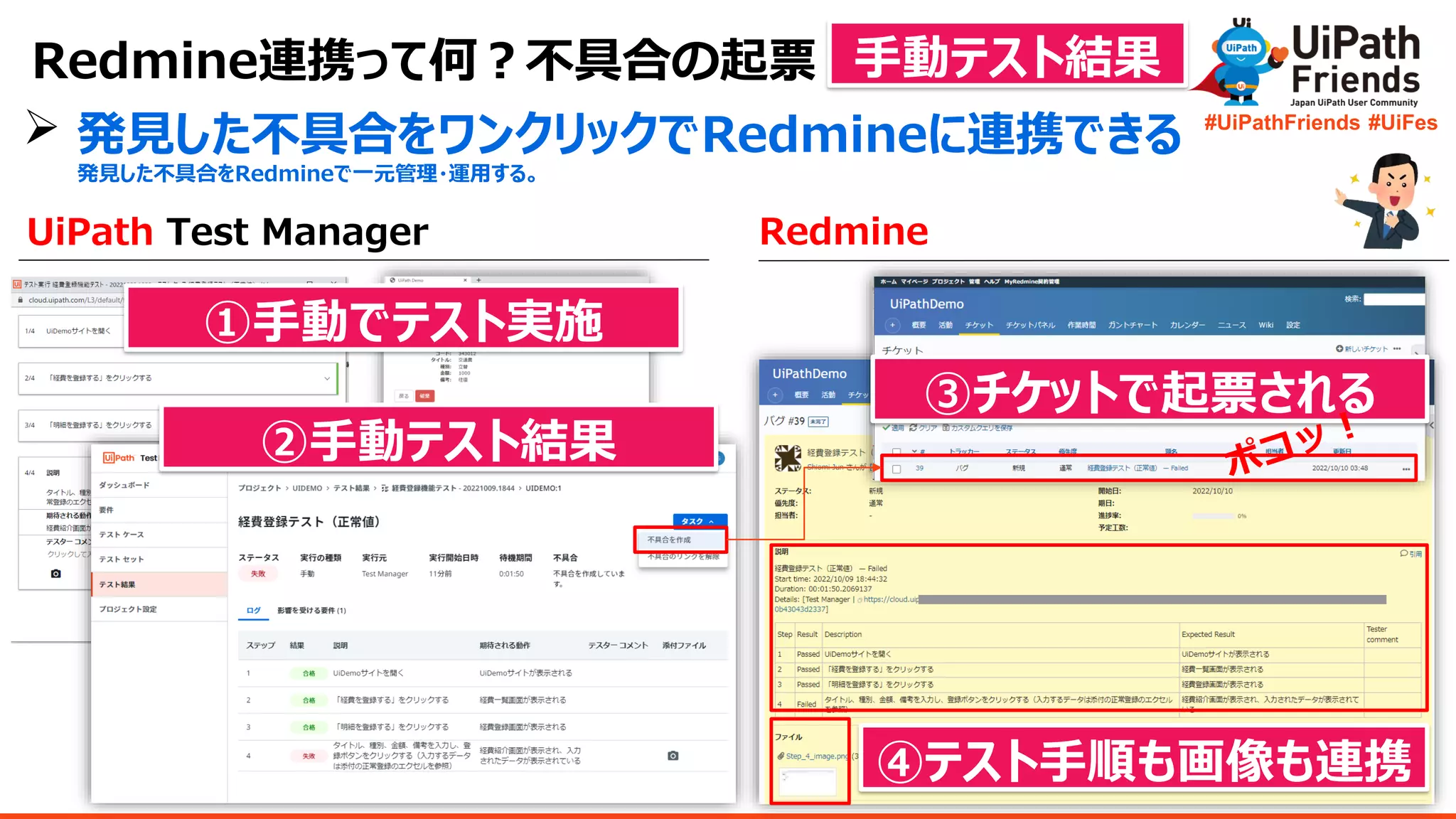Collapse the sidebar arrow beside チケット heading

point(1416,352)
